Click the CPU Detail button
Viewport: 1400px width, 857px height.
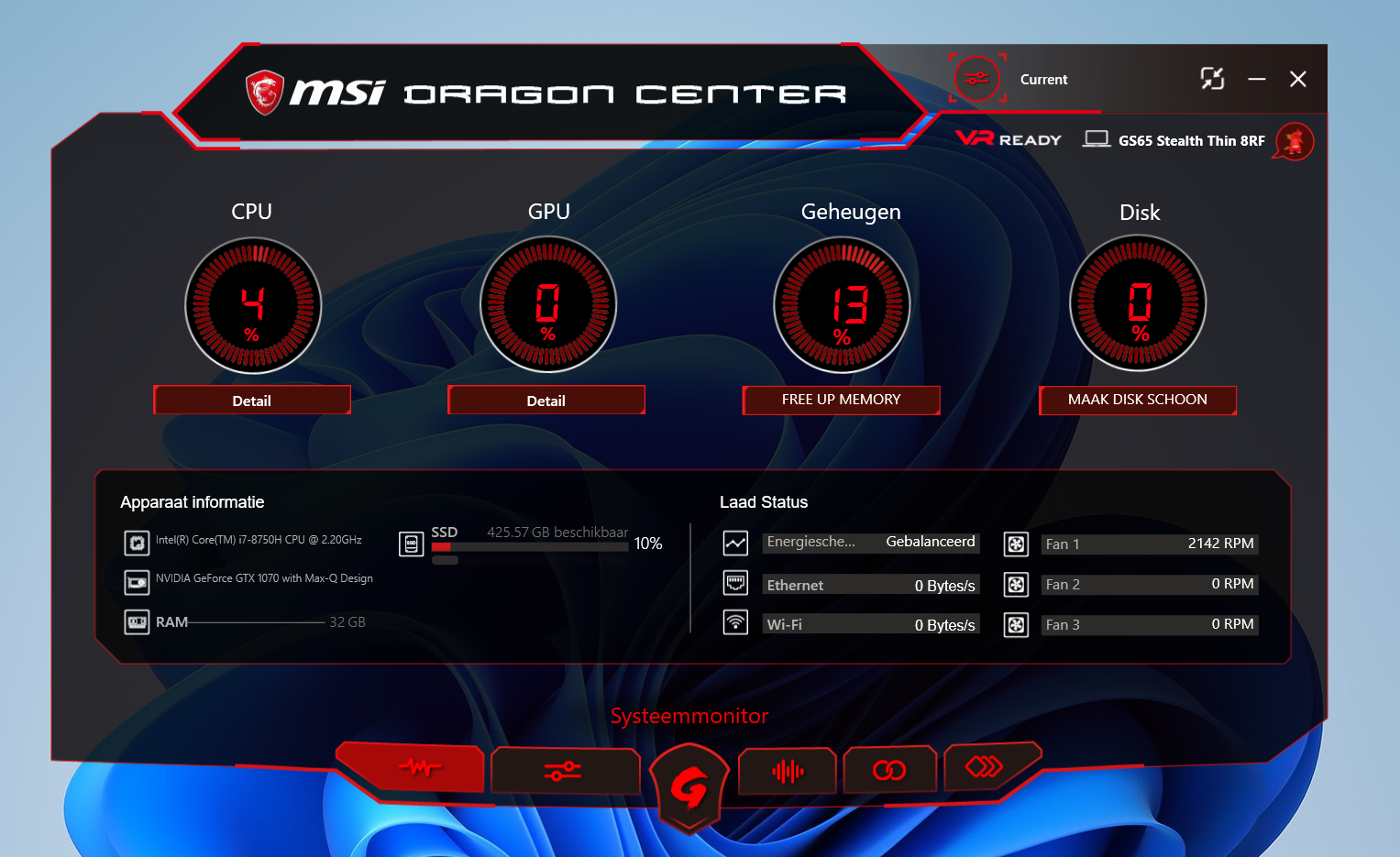pyautogui.click(x=252, y=401)
